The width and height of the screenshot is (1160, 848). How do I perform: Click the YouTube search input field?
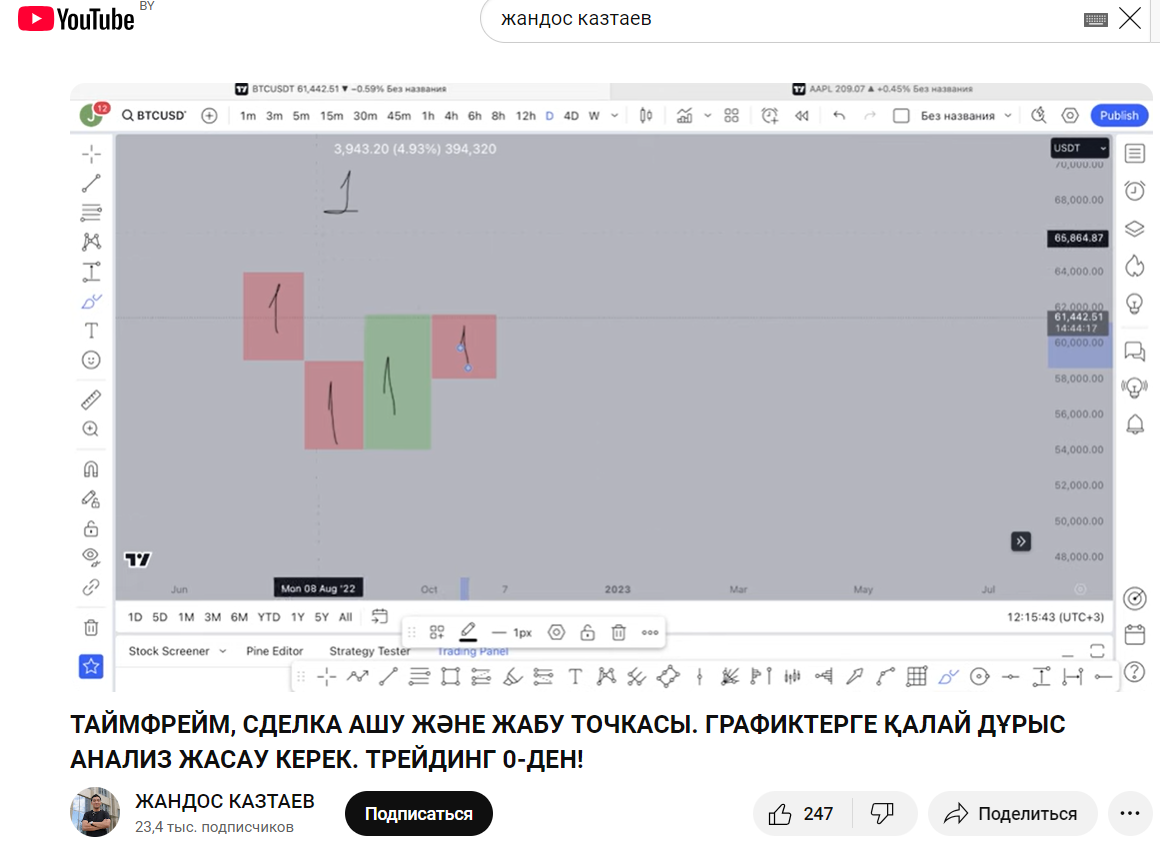(784, 18)
